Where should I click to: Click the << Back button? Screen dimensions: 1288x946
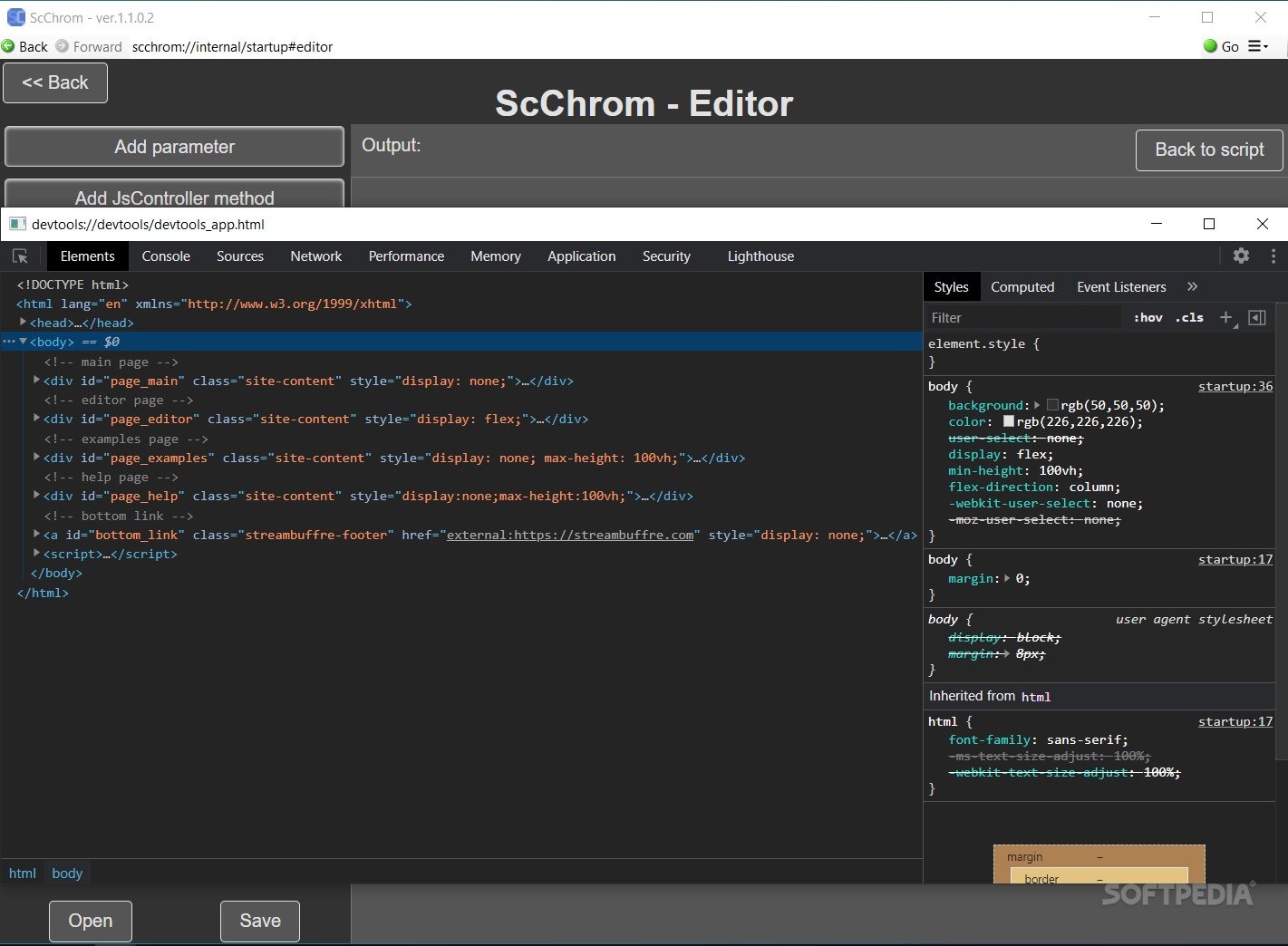55,82
